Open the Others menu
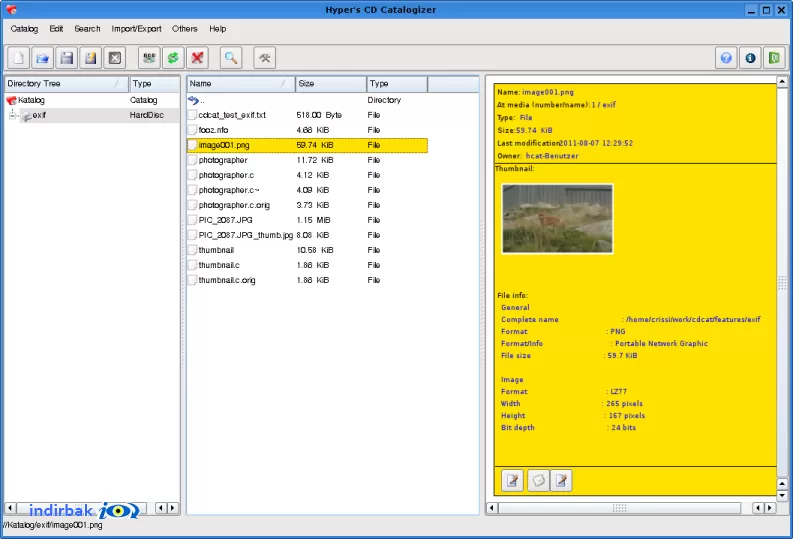The height and width of the screenshot is (539, 793). [185, 29]
